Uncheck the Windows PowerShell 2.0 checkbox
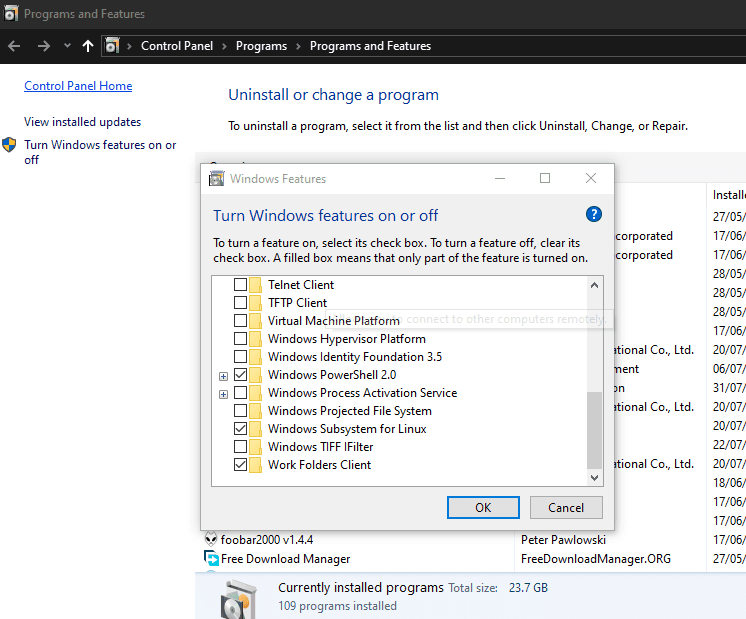 tap(240, 375)
